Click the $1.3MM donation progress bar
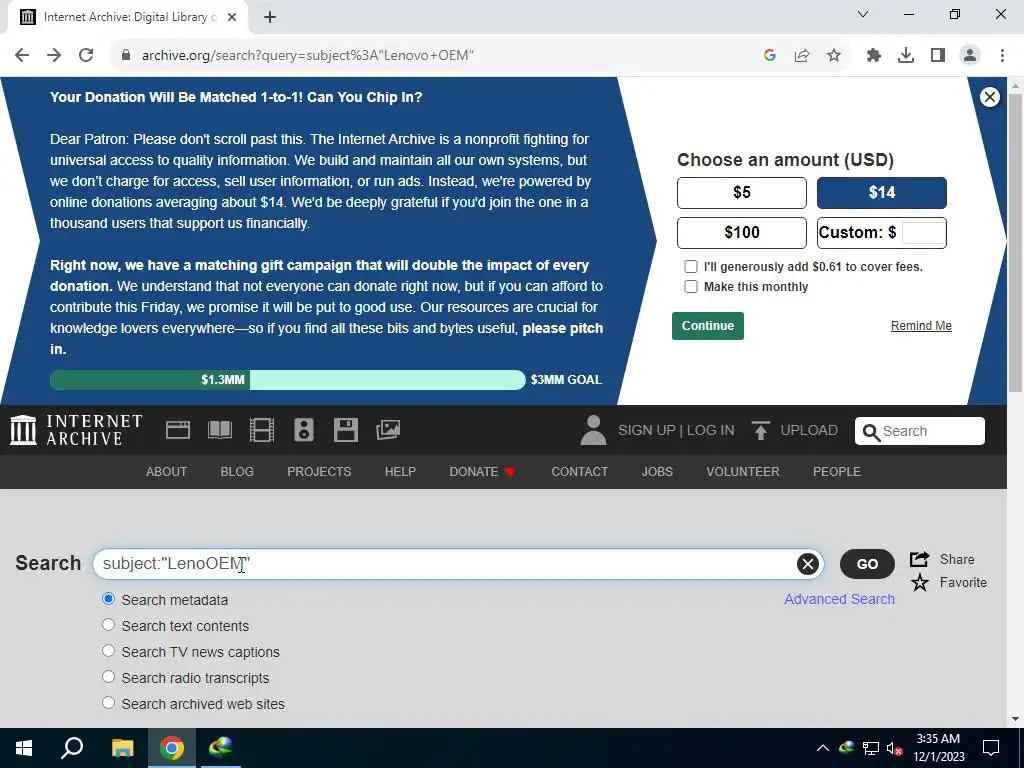This screenshot has height=768, width=1024. click(287, 380)
